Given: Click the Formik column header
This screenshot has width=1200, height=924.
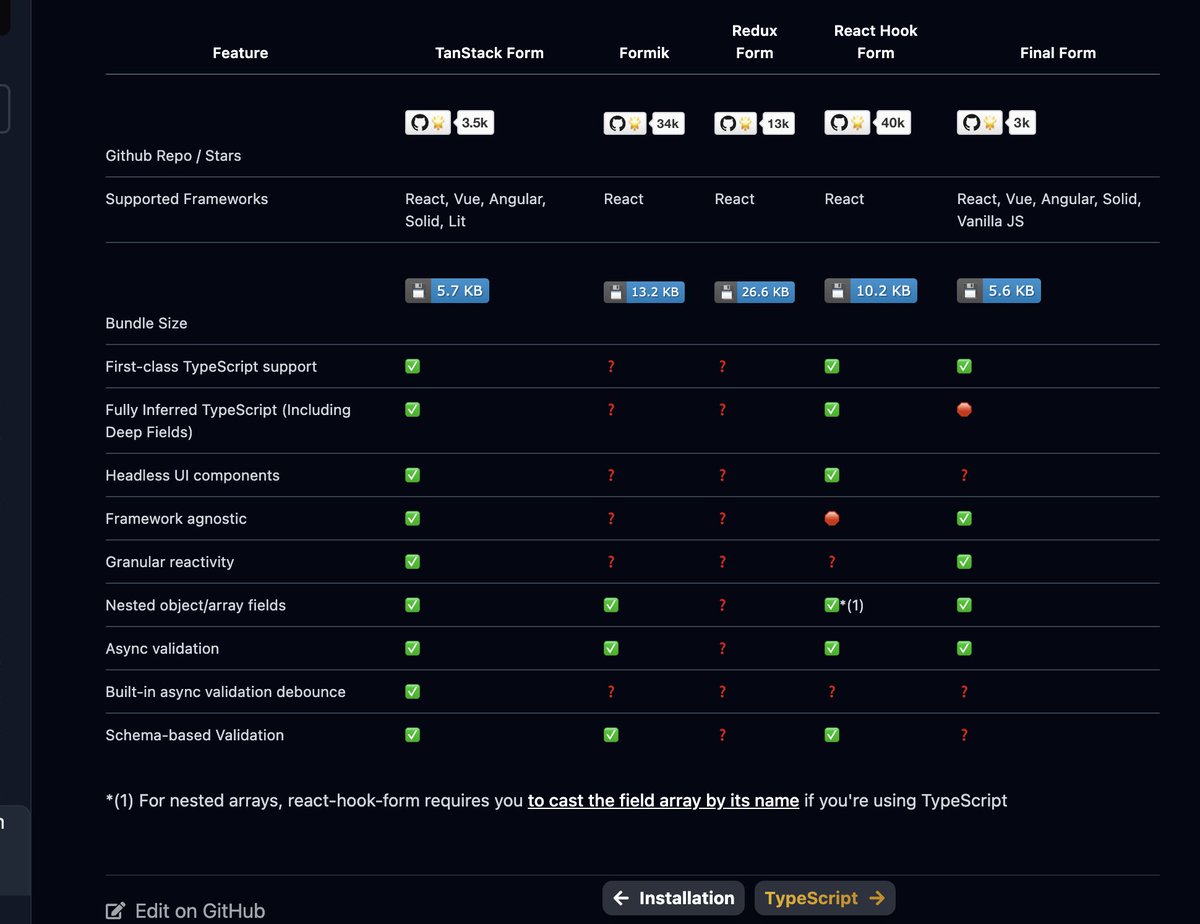Looking at the screenshot, I should click(644, 53).
